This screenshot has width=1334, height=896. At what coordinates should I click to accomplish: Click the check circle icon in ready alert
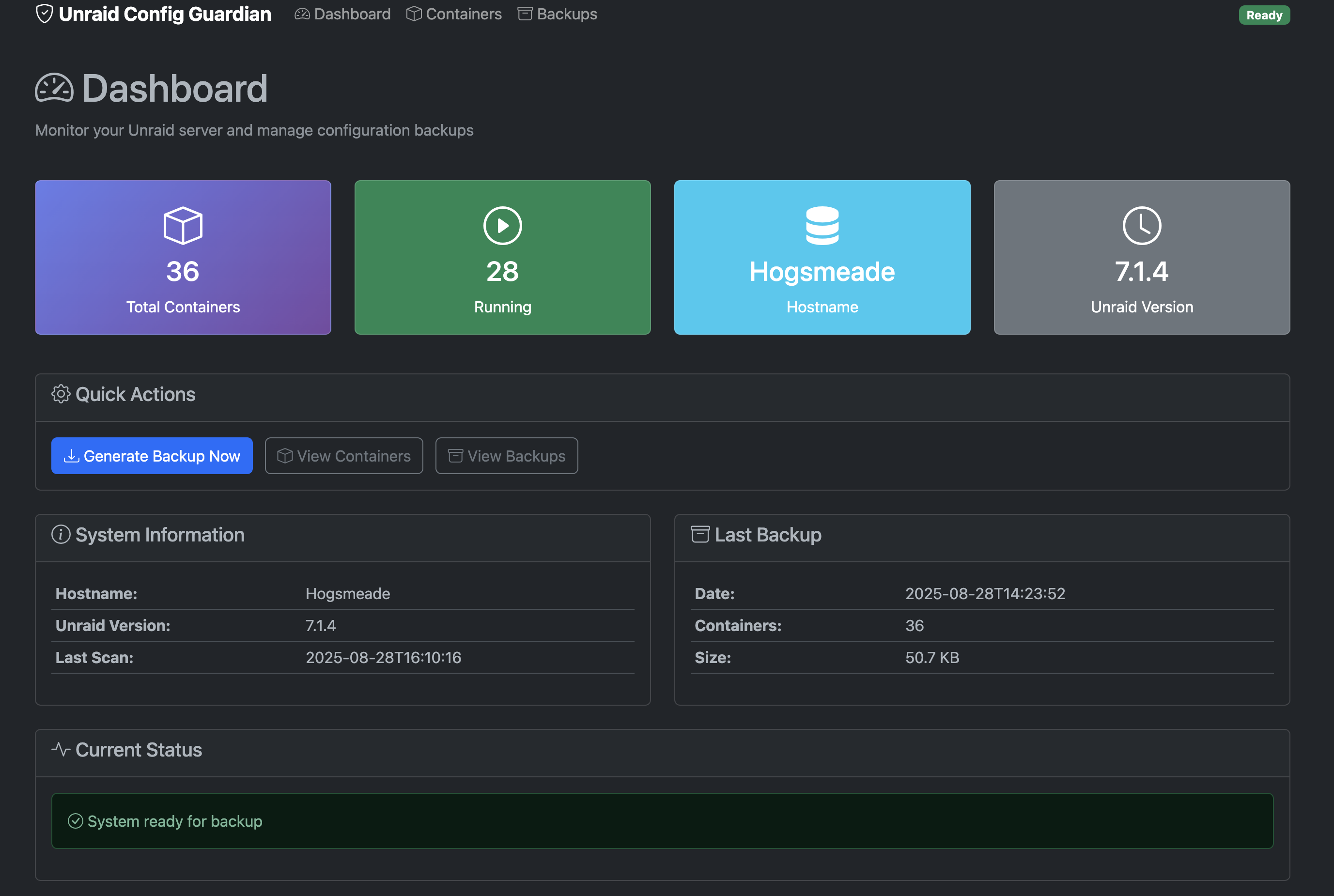pos(76,821)
